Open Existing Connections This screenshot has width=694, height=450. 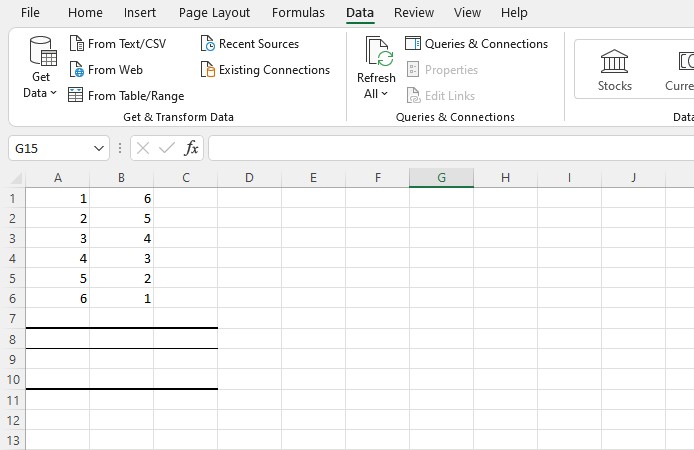[265, 70]
